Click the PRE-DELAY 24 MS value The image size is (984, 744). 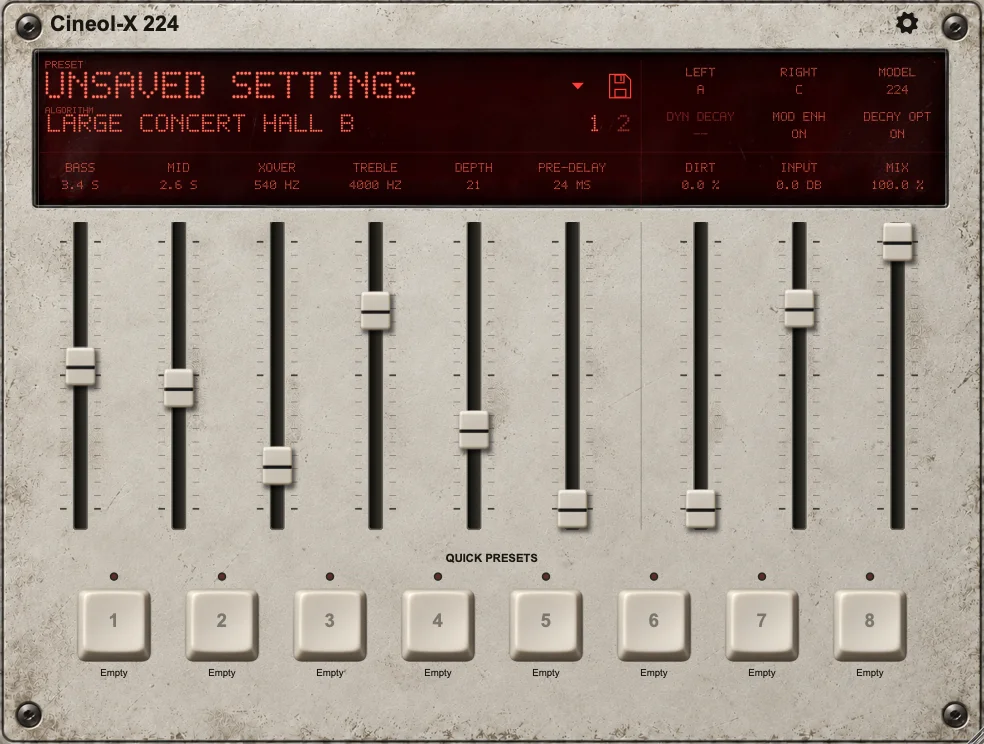click(x=572, y=185)
